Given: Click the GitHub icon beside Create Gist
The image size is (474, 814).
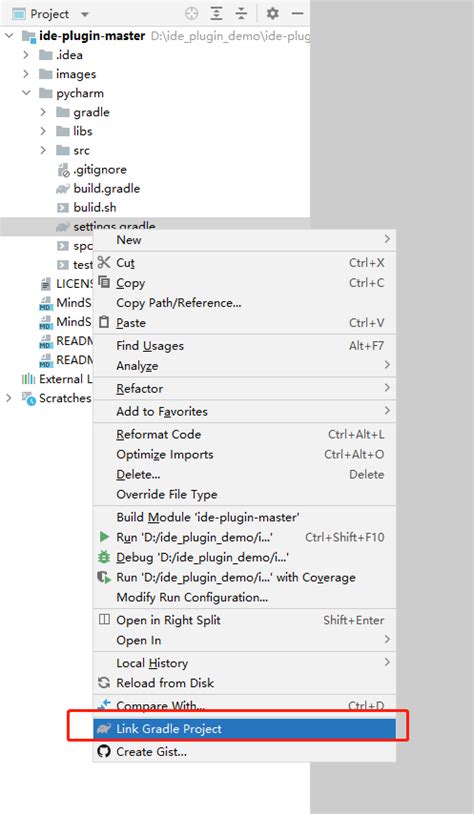Looking at the screenshot, I should (104, 751).
